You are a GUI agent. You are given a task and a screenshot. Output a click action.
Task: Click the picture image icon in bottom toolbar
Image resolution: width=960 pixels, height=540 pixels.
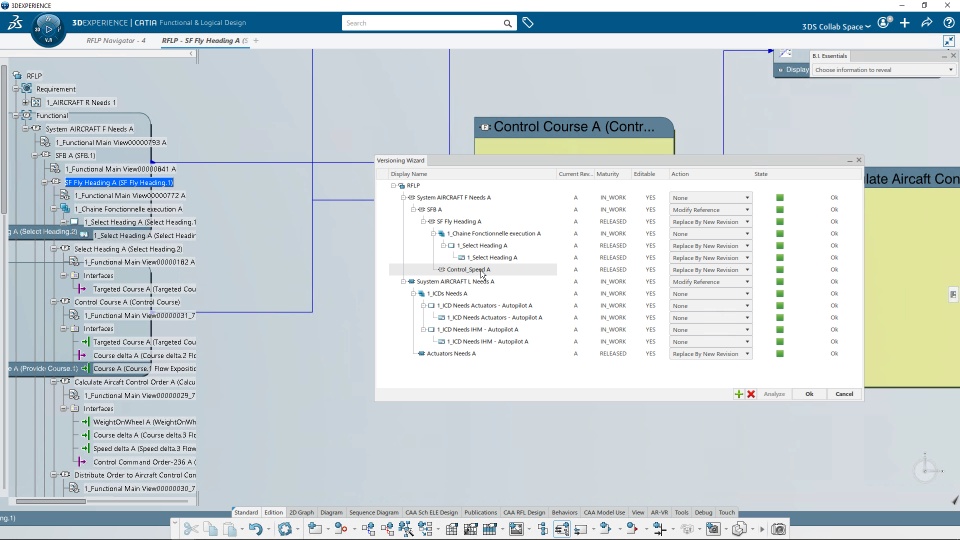coord(516,529)
